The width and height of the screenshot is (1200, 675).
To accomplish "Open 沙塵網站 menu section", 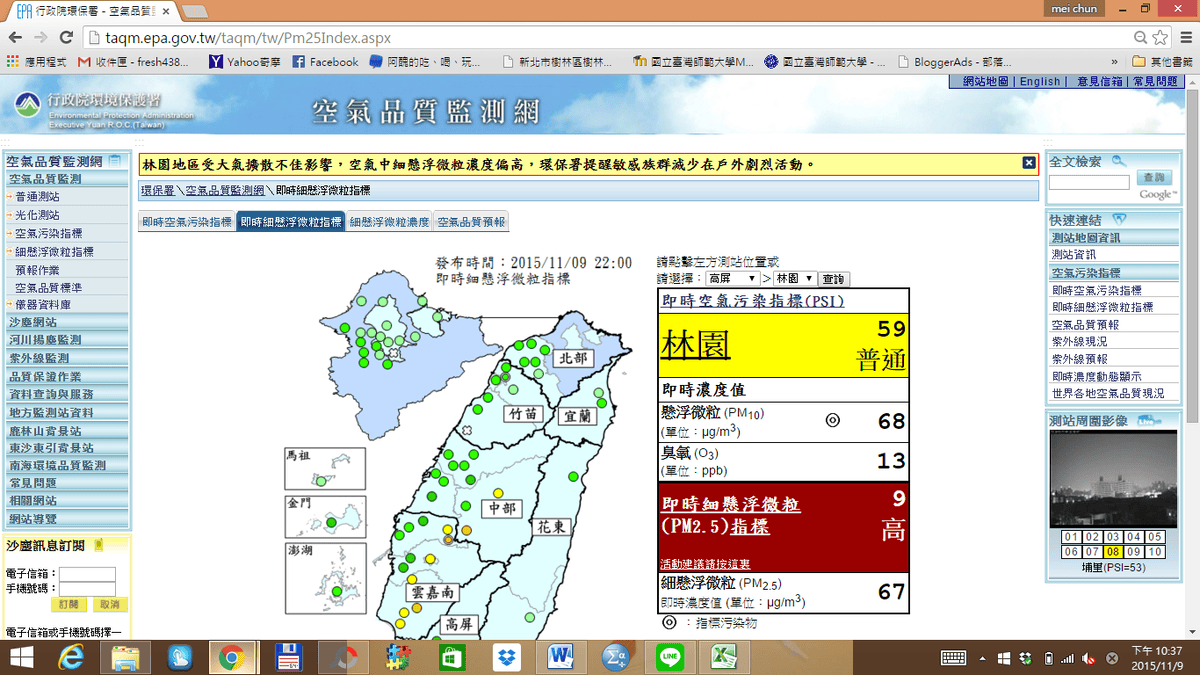I will [x=67, y=322].
